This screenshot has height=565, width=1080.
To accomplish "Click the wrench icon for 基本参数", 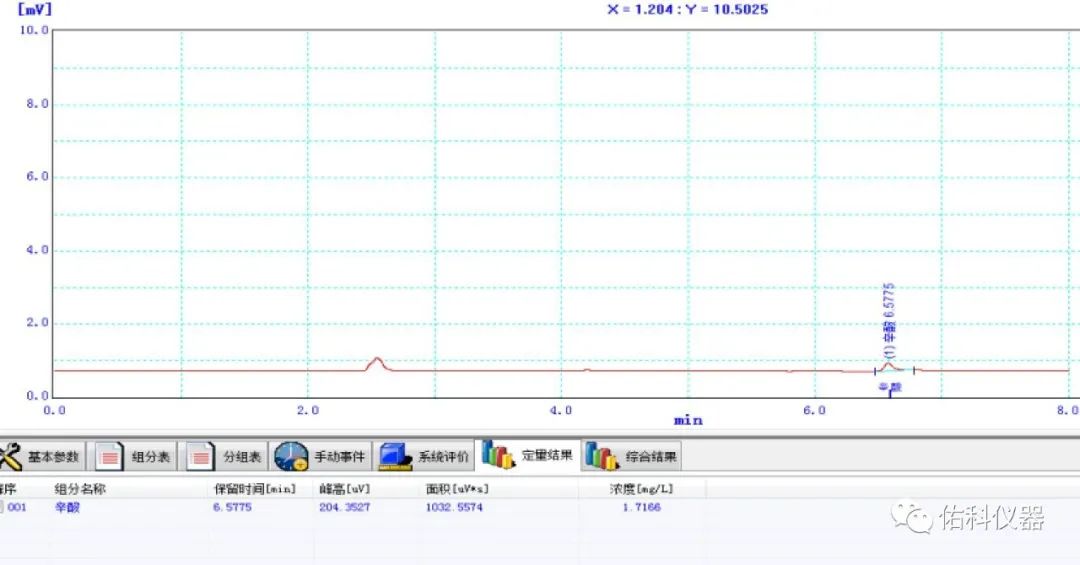I will pyautogui.click(x=10, y=457).
